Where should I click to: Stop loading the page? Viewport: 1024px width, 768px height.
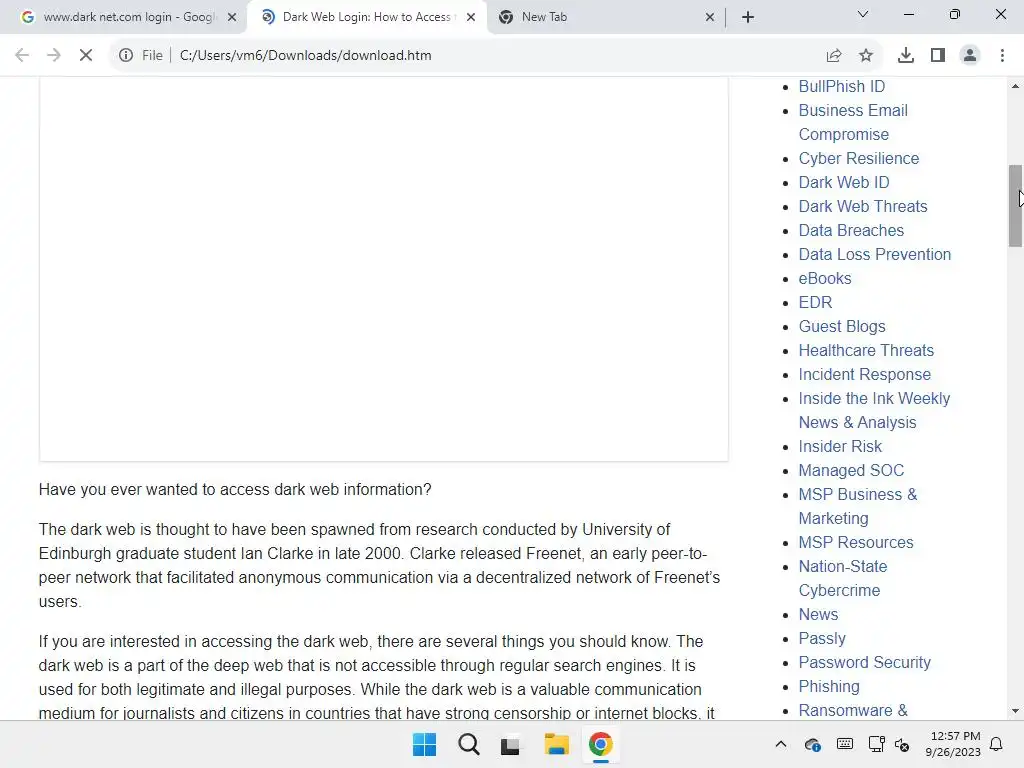pyautogui.click(x=86, y=56)
